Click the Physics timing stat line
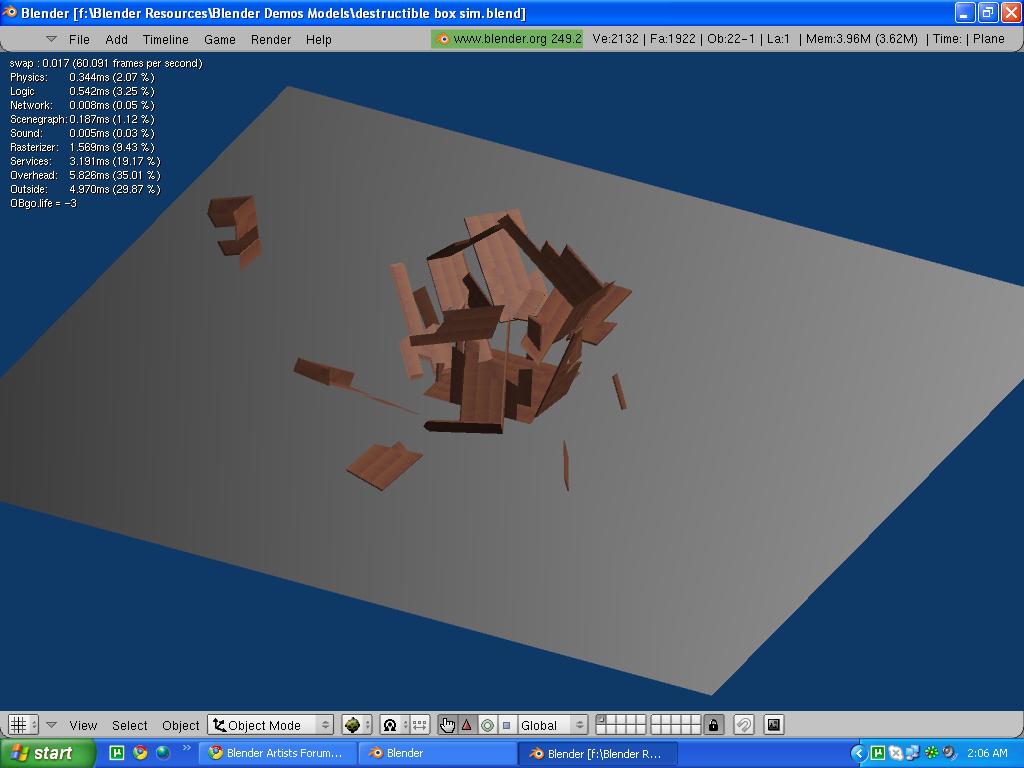The image size is (1024, 768). click(x=82, y=77)
